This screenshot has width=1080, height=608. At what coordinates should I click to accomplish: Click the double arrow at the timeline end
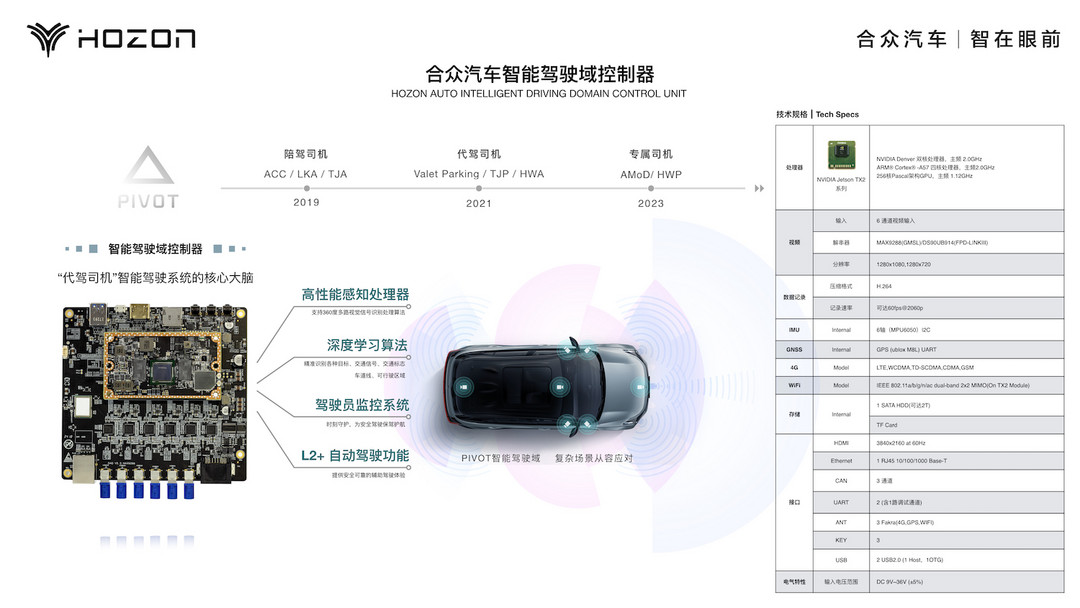click(x=759, y=188)
